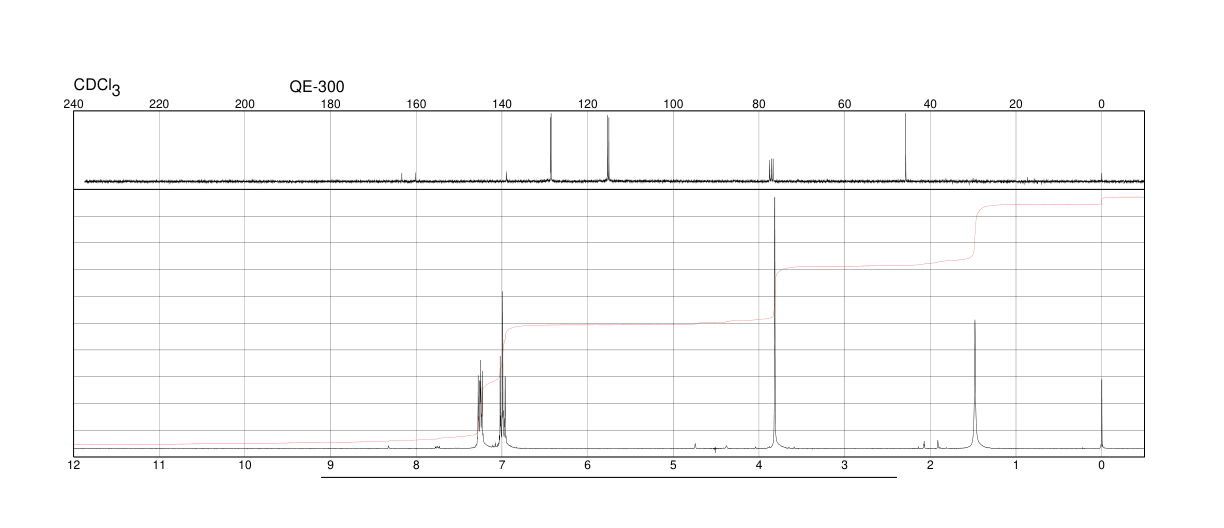
Task: Click the red integration step near 1.5 ppm
Action: click(x=975, y=232)
